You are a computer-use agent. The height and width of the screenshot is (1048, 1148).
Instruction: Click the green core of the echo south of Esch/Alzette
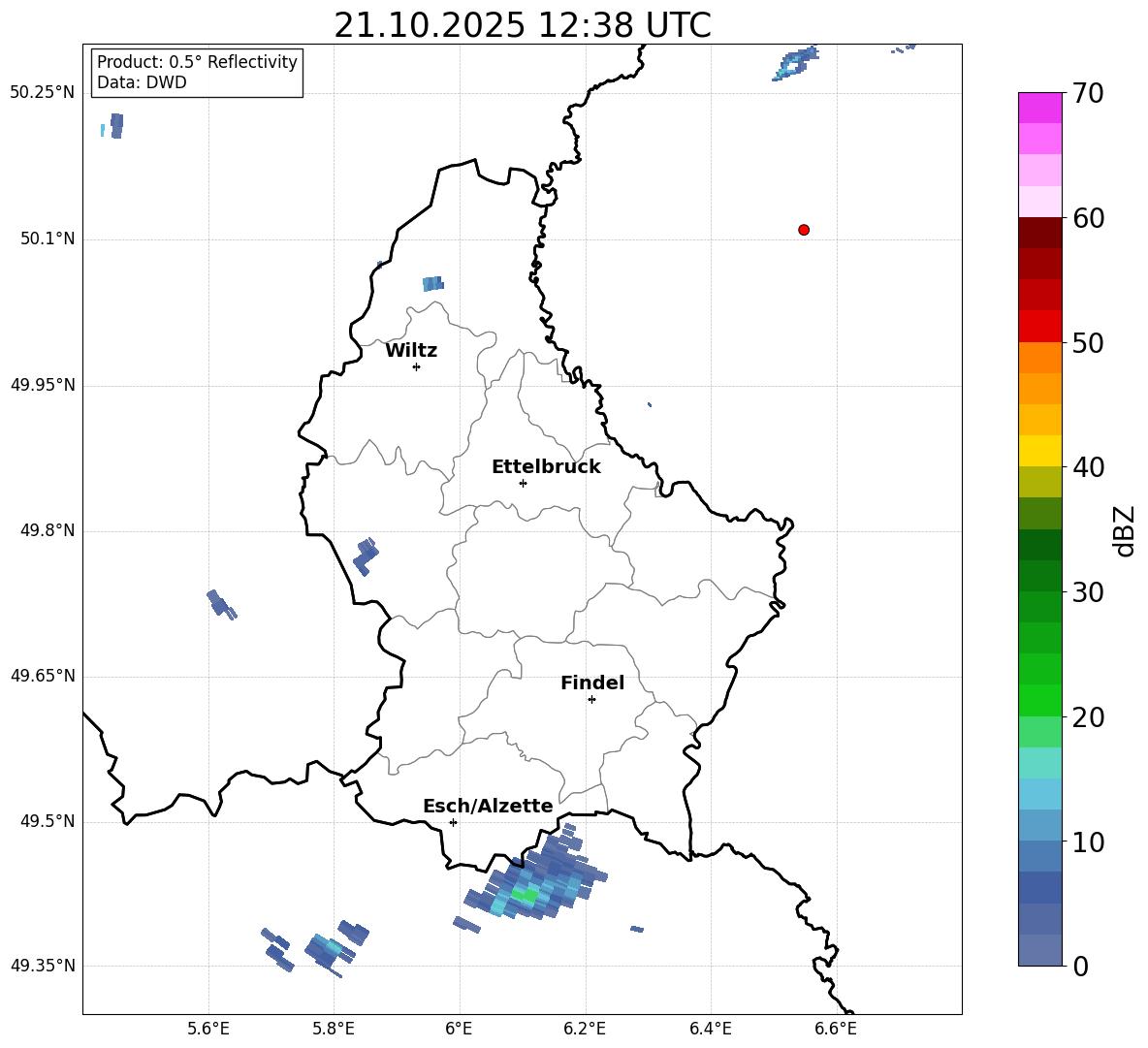525,894
